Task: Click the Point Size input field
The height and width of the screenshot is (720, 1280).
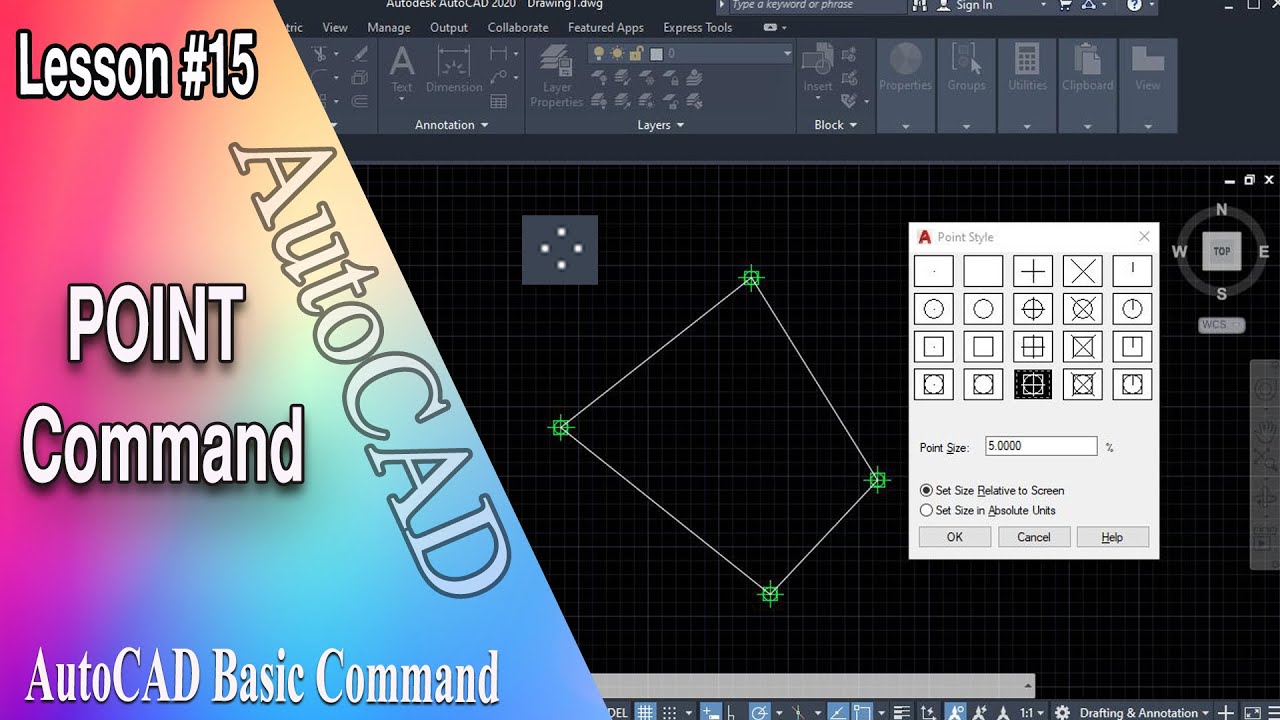Action: pos(1041,447)
